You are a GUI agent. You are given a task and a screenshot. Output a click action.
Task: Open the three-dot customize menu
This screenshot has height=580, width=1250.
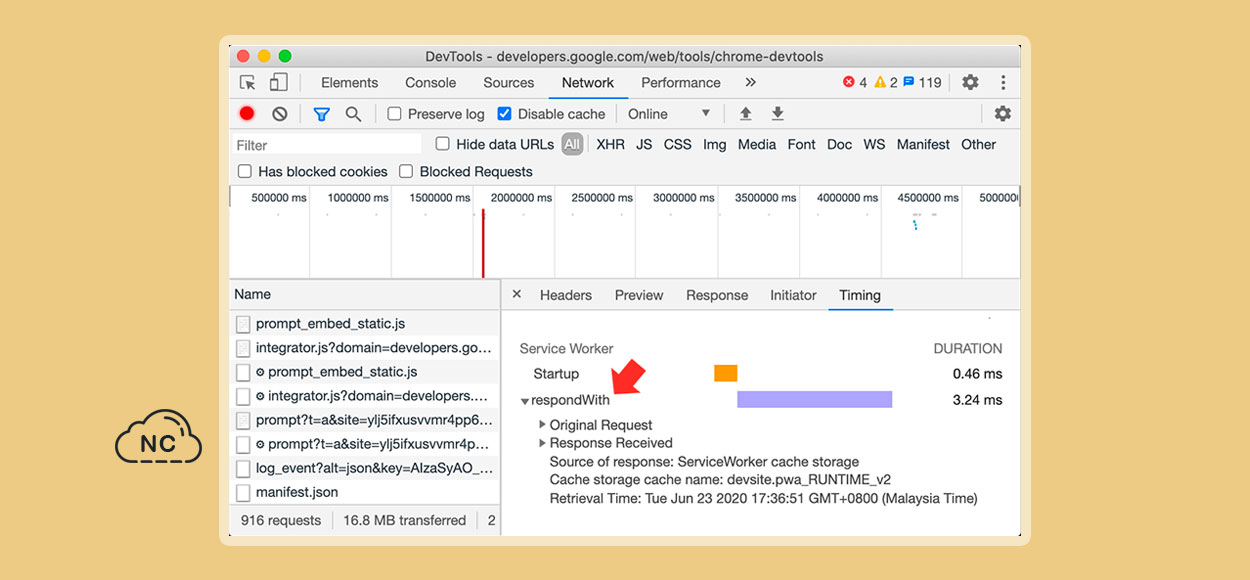[x=1003, y=83]
